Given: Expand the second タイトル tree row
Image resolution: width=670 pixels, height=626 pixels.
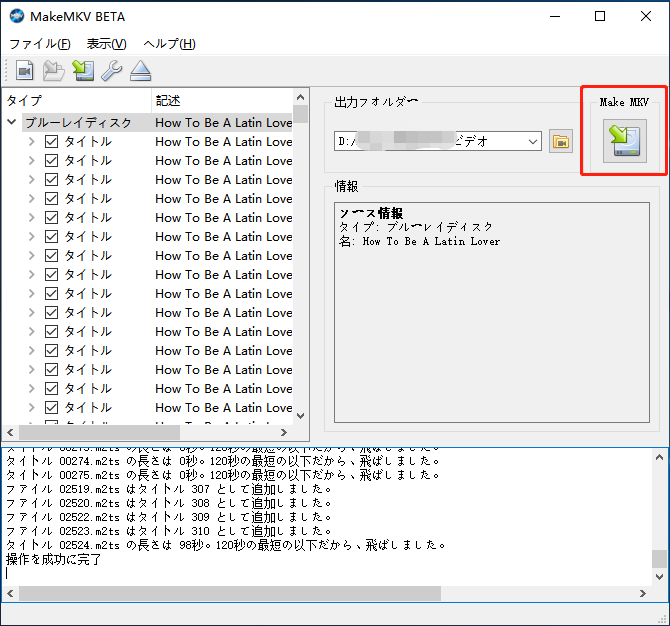Looking at the screenshot, I should click(32, 161).
